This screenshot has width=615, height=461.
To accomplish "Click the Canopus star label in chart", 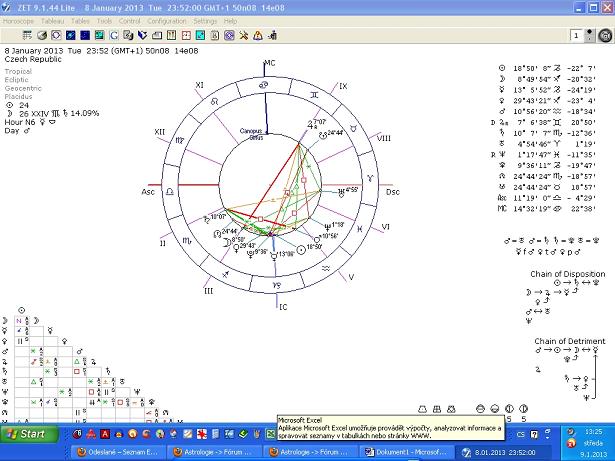I will click(251, 131).
